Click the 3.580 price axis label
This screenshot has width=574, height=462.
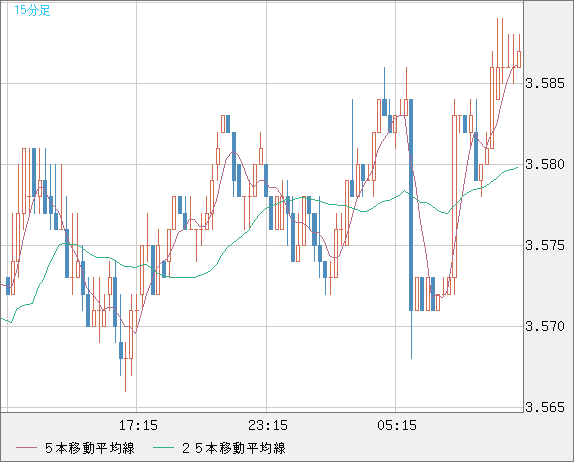[545, 164]
